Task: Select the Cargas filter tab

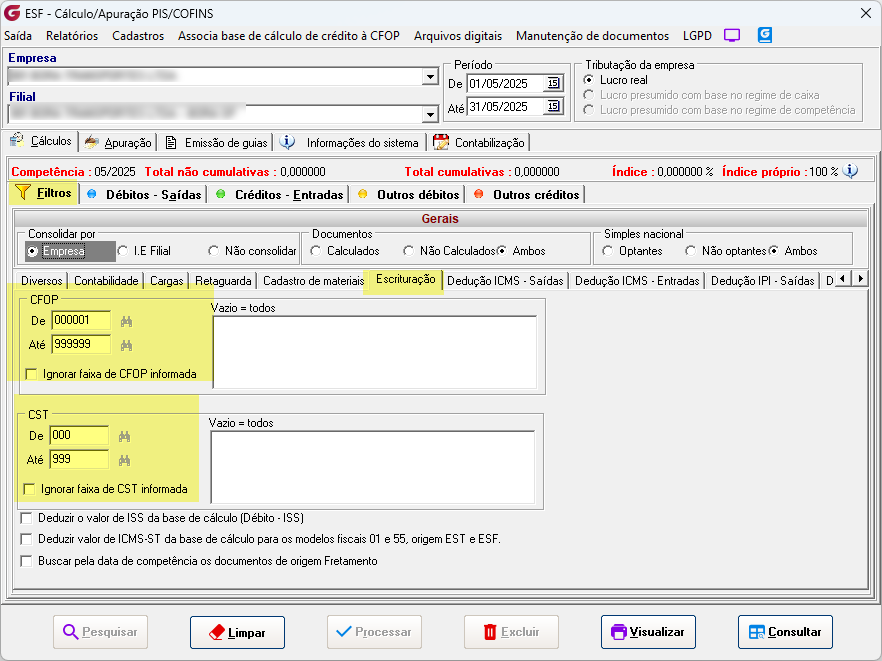Action: coord(166,281)
